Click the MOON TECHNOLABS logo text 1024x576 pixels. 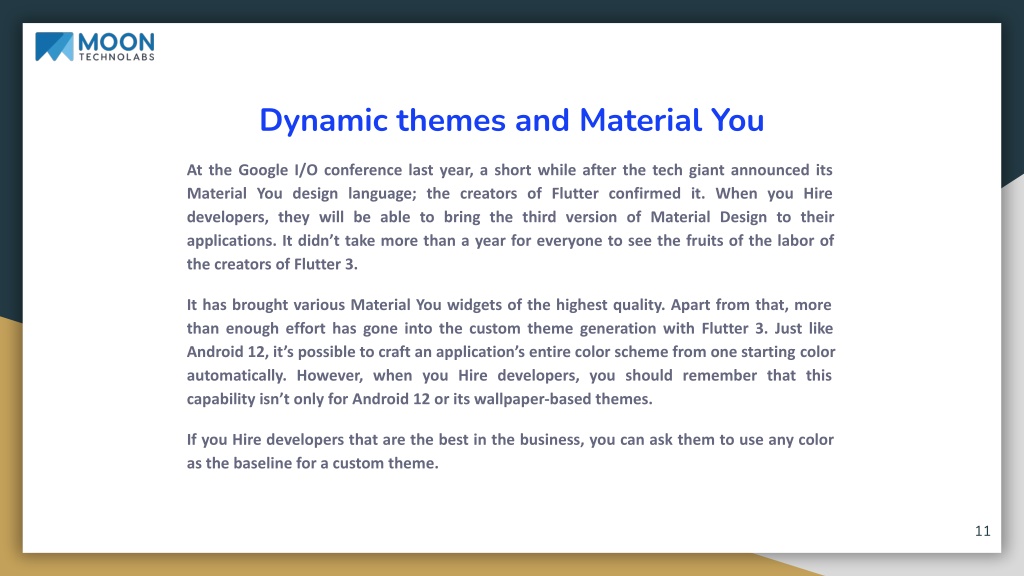click(116, 46)
